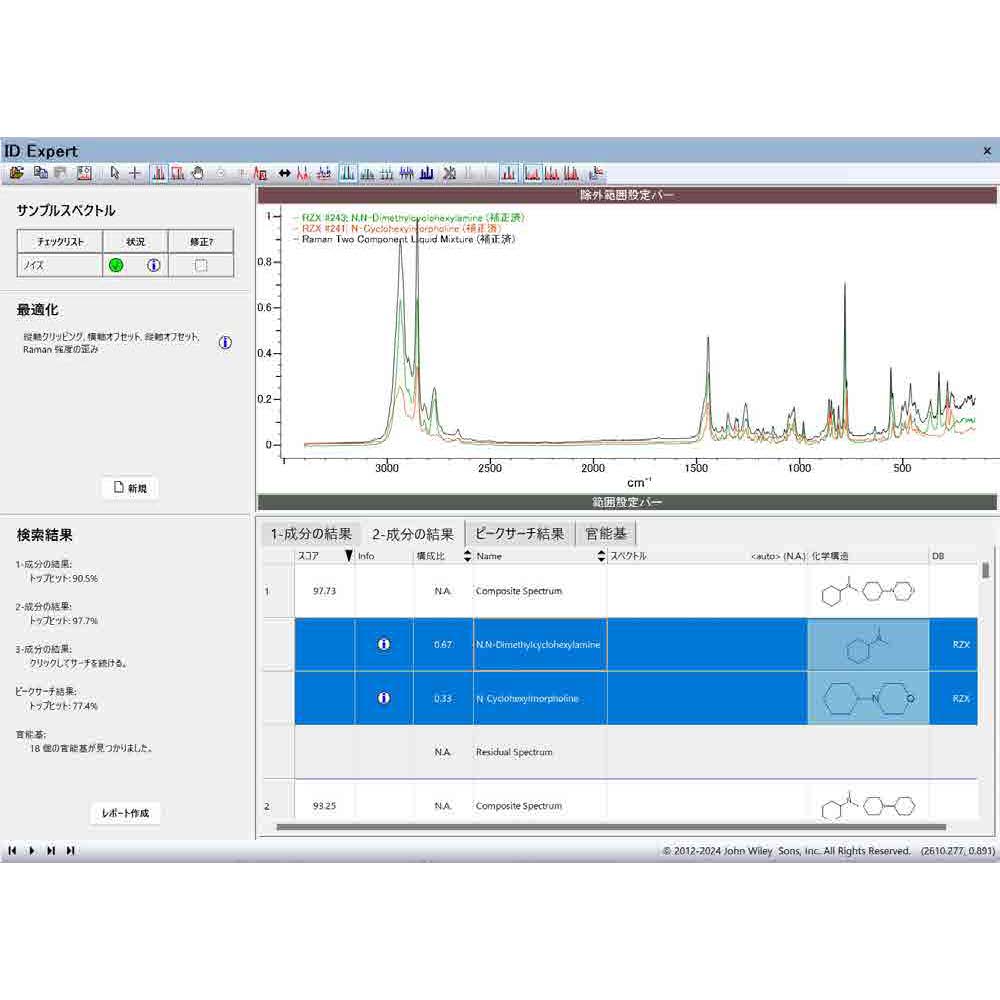This screenshot has width=1000, height=1000.
Task: Click the 除外範囲設定バー above the spectrum
Action: 627,196
